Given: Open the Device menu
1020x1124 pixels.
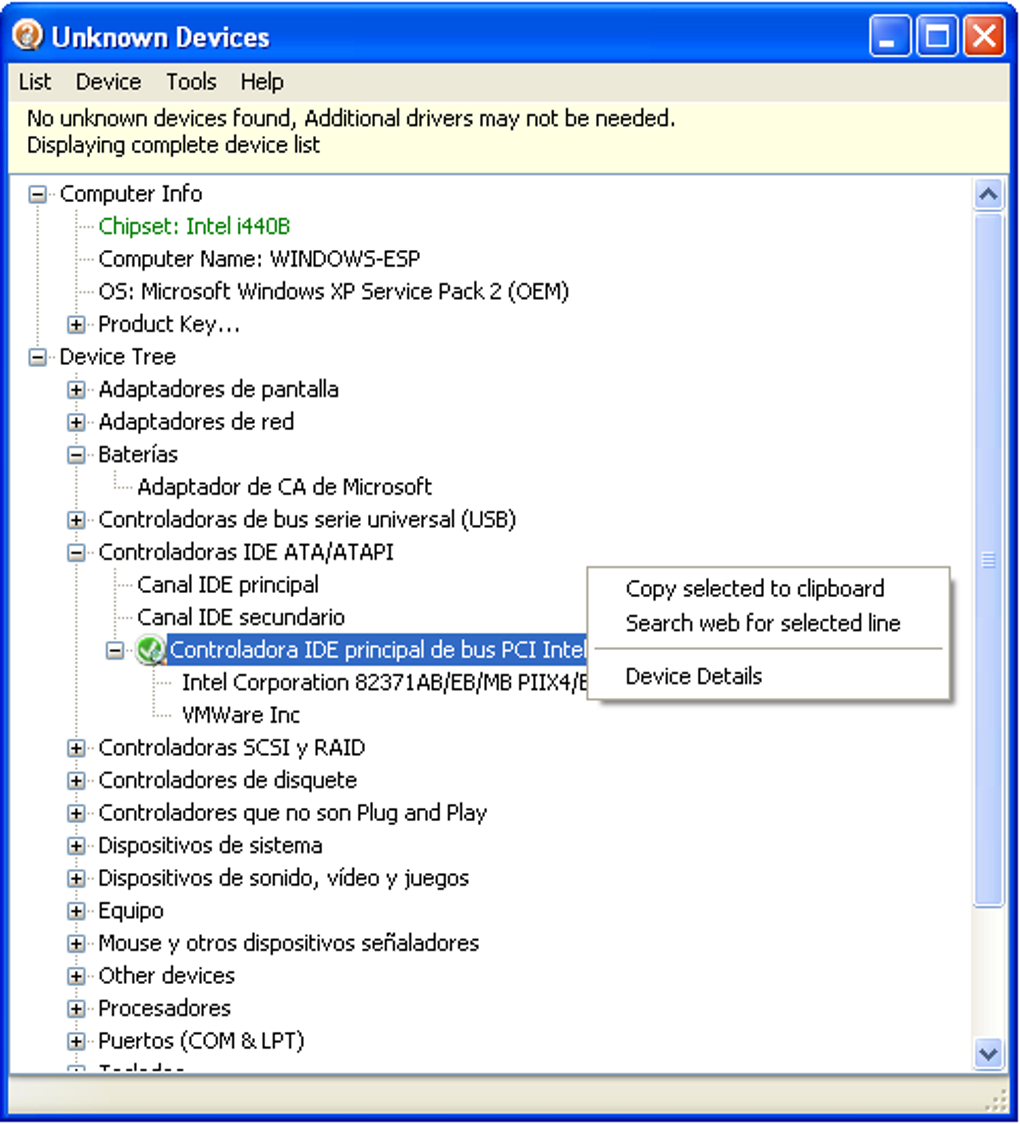Looking at the screenshot, I should pos(108,82).
